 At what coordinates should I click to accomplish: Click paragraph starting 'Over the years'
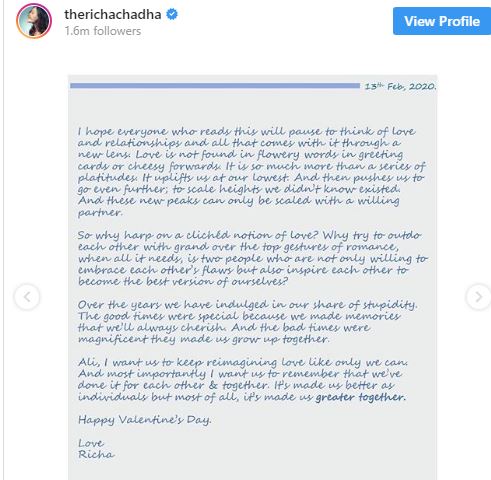coord(247,322)
